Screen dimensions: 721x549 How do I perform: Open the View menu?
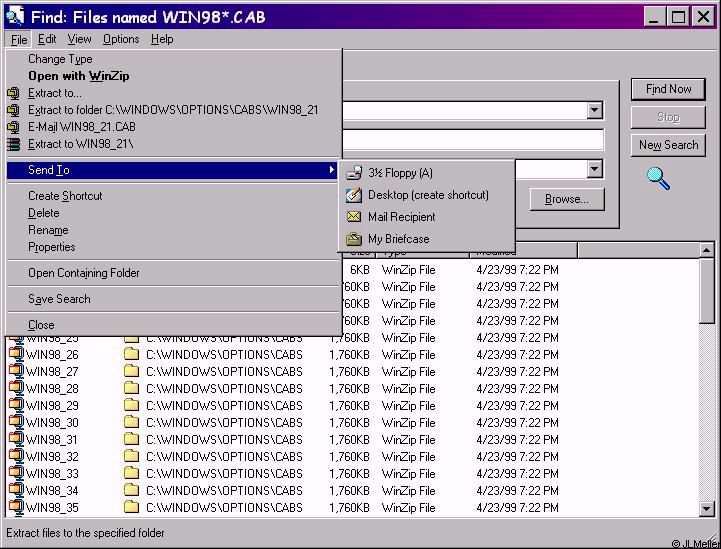pyautogui.click(x=80, y=40)
